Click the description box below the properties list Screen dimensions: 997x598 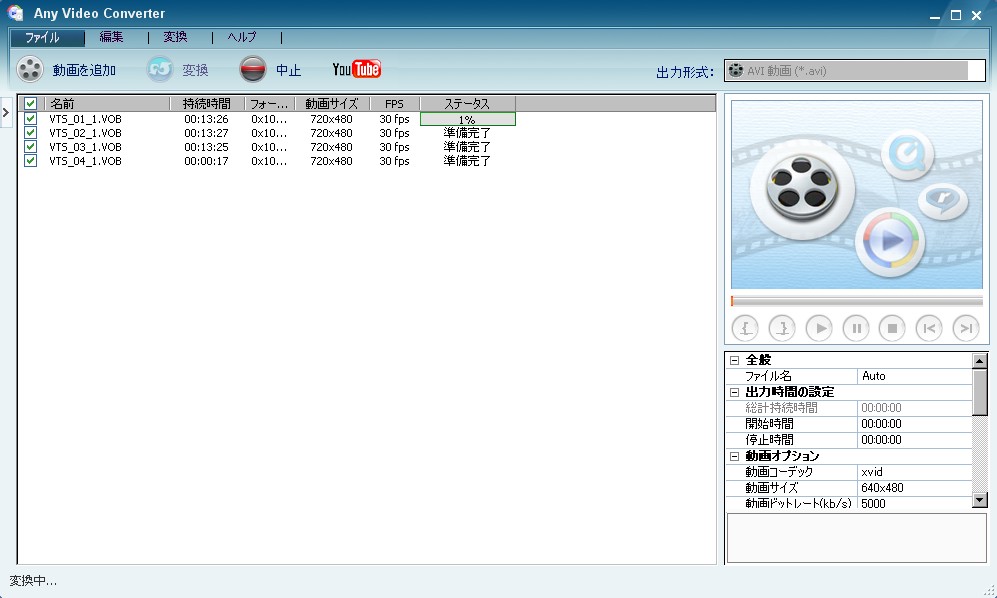point(856,538)
